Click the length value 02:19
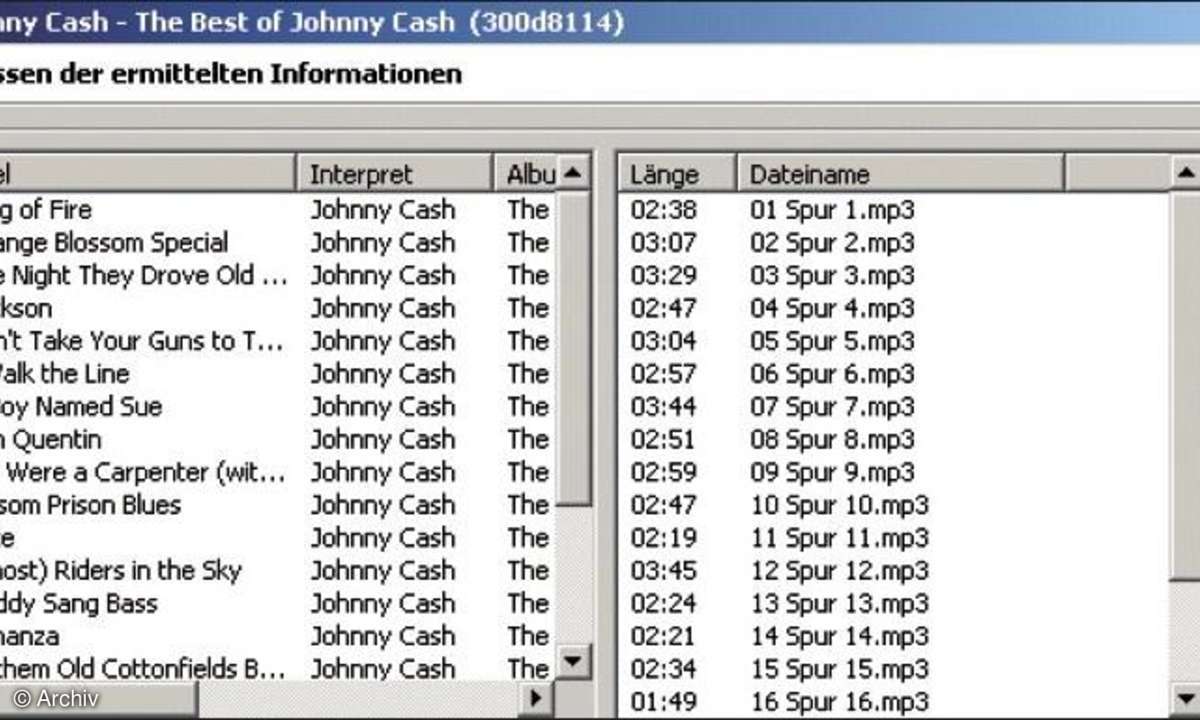This screenshot has height=720, width=1200. coord(664,538)
